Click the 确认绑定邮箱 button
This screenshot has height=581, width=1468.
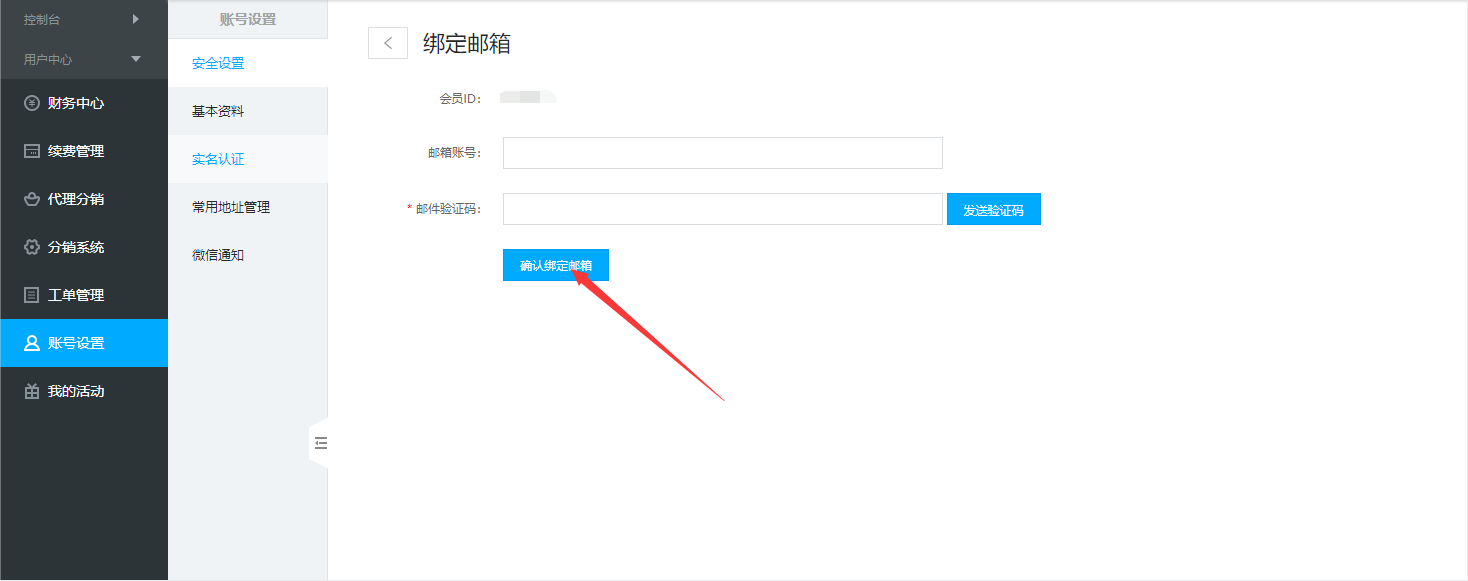pyautogui.click(x=555, y=265)
